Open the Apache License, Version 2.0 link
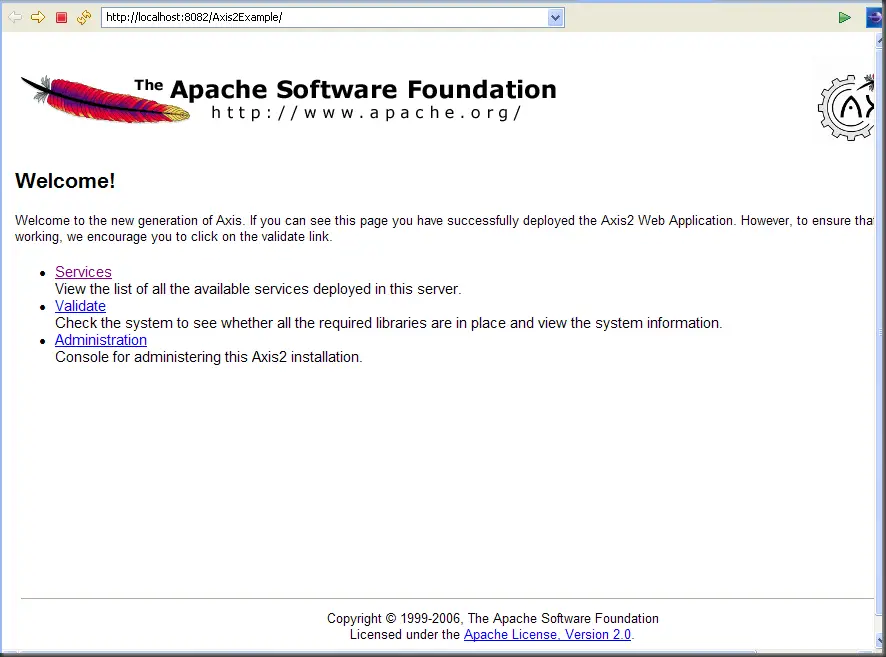 coord(547,634)
